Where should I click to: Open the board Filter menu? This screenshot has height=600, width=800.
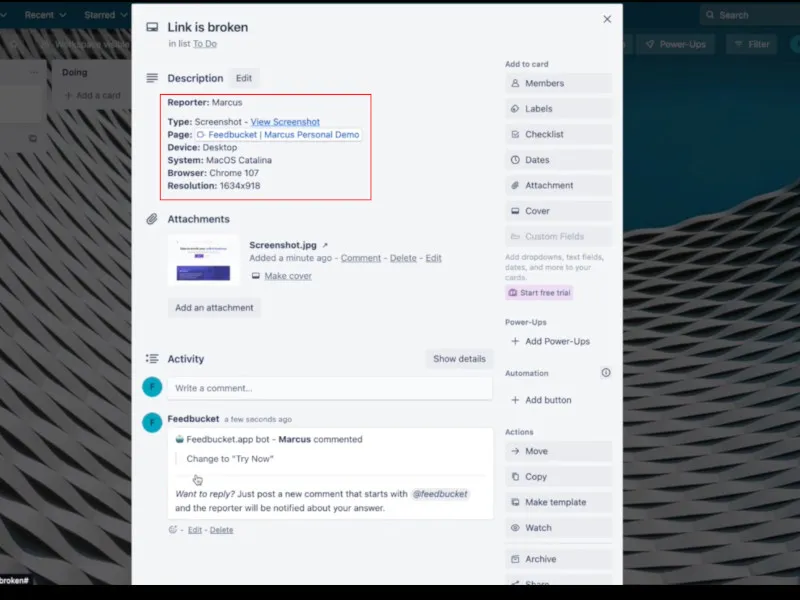click(x=751, y=44)
